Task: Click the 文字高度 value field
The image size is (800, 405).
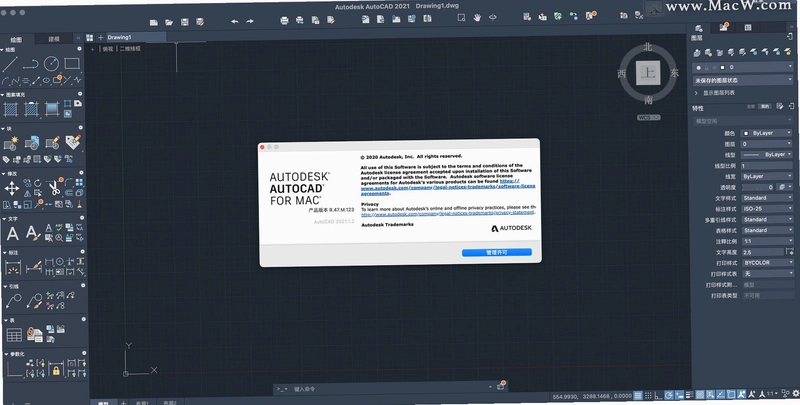Action: click(x=762, y=252)
